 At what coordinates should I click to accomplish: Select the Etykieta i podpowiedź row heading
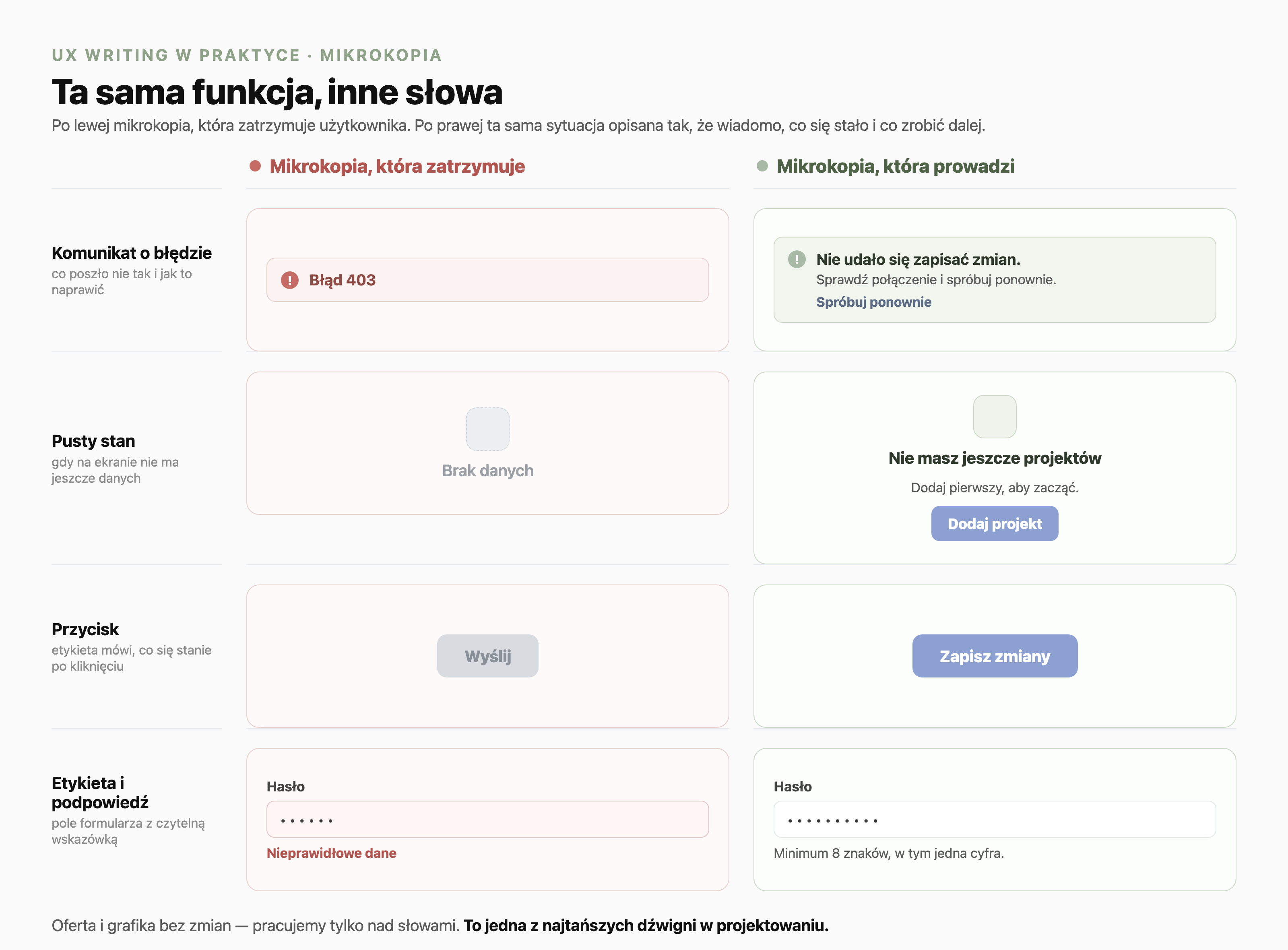click(x=100, y=793)
